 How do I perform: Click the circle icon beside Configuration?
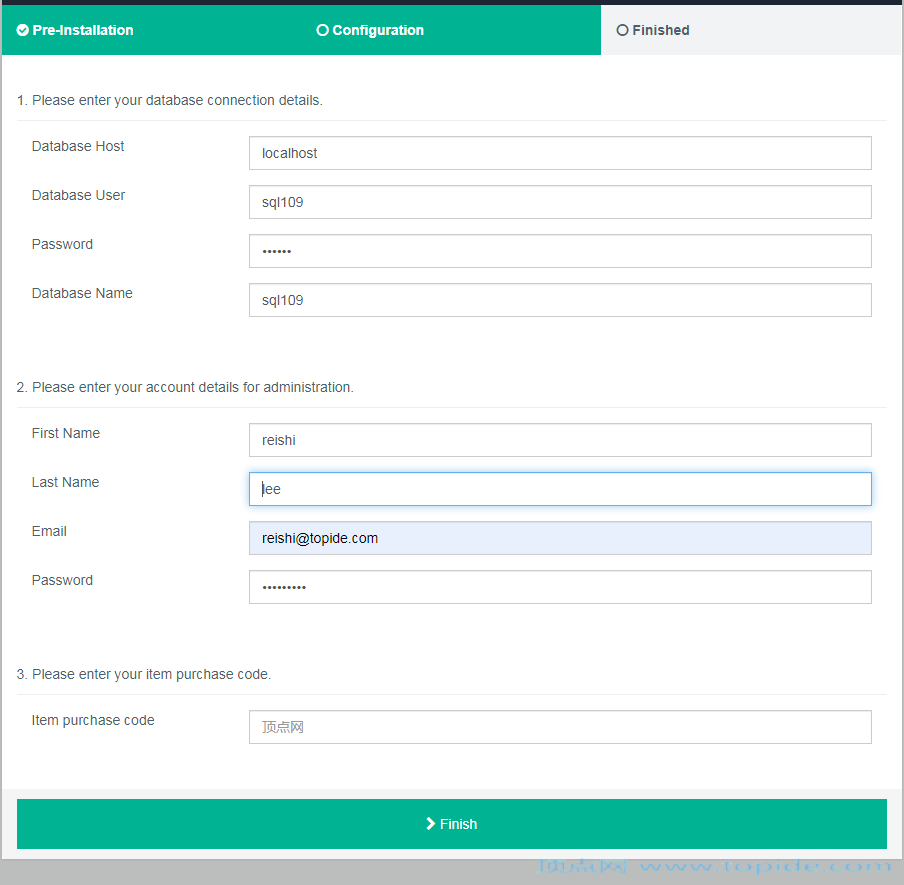pos(322,30)
